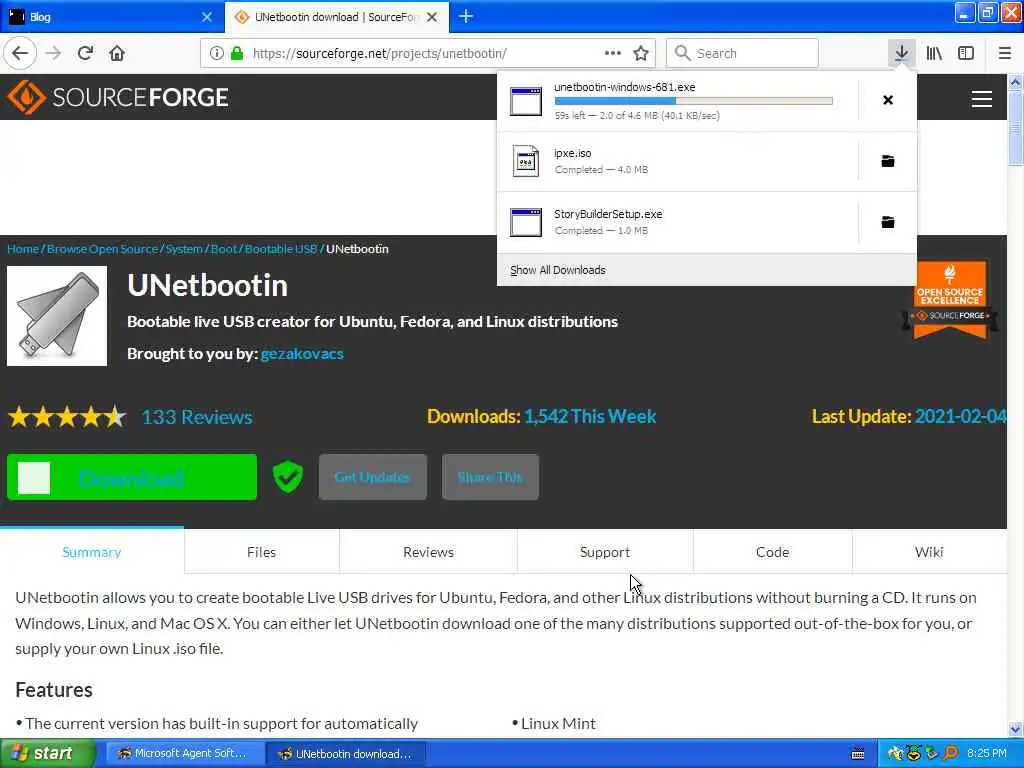Click UNetbootin download taskbar button
The width and height of the screenshot is (1024, 768).
coord(346,754)
